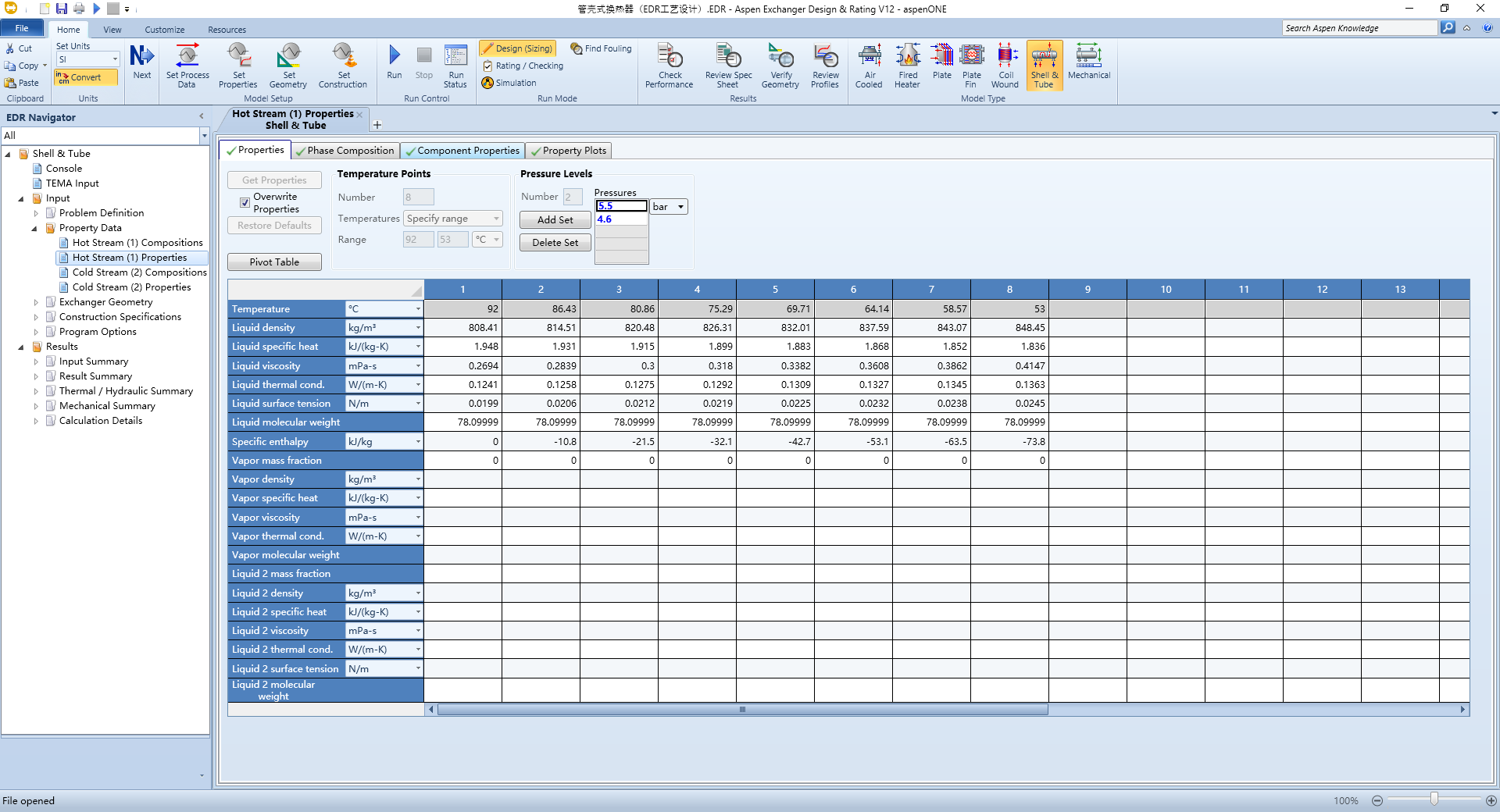Open Review Spec Sheet
Screen dimensions: 1500x812
click(728, 66)
